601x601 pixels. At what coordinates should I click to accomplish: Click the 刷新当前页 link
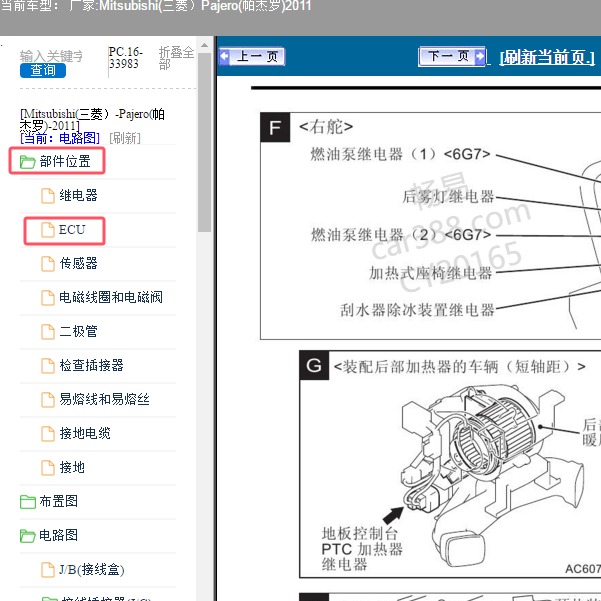point(547,57)
